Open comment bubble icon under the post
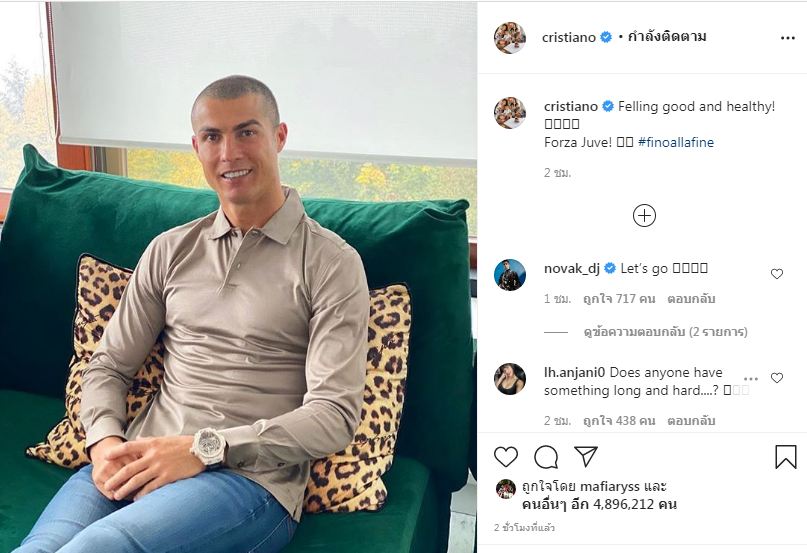The width and height of the screenshot is (807, 553). (x=546, y=457)
